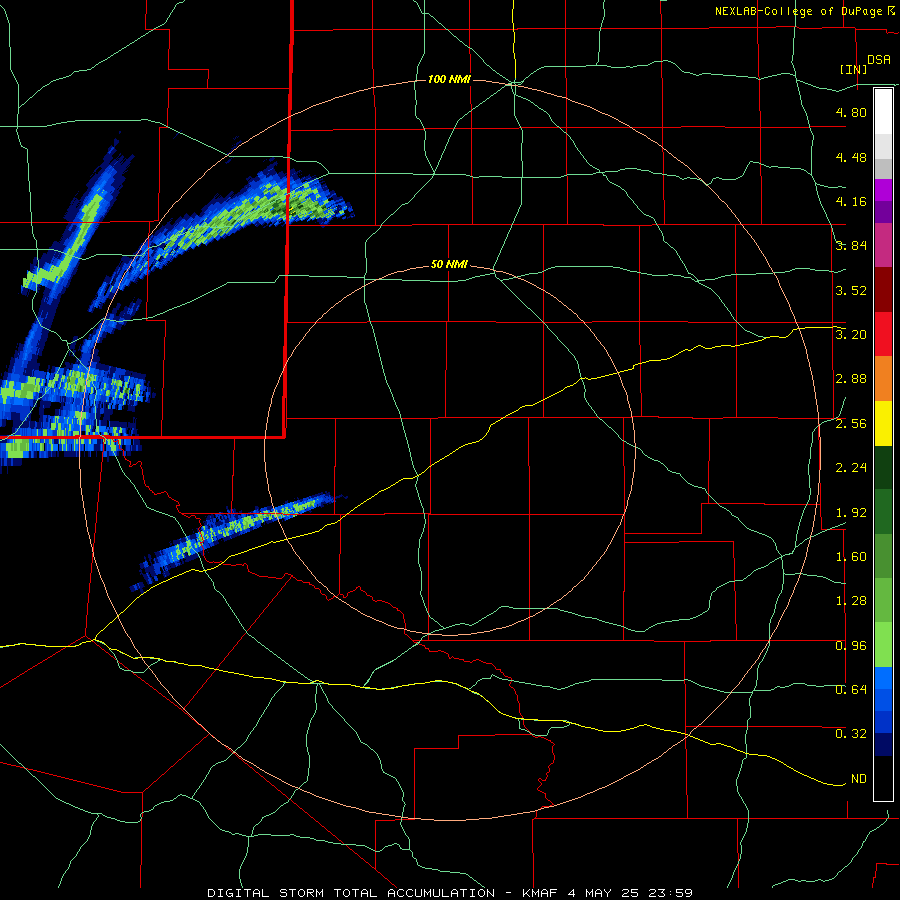Viewport: 900px width, 900px height.
Task: Select the '1.60' legend value
Action: [x=851, y=557]
